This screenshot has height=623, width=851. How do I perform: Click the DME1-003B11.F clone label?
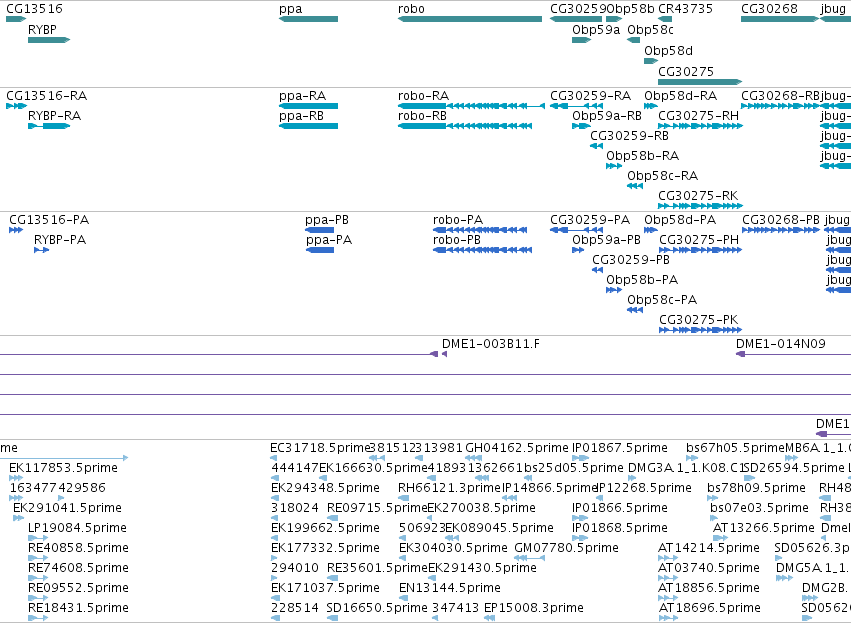491,344
